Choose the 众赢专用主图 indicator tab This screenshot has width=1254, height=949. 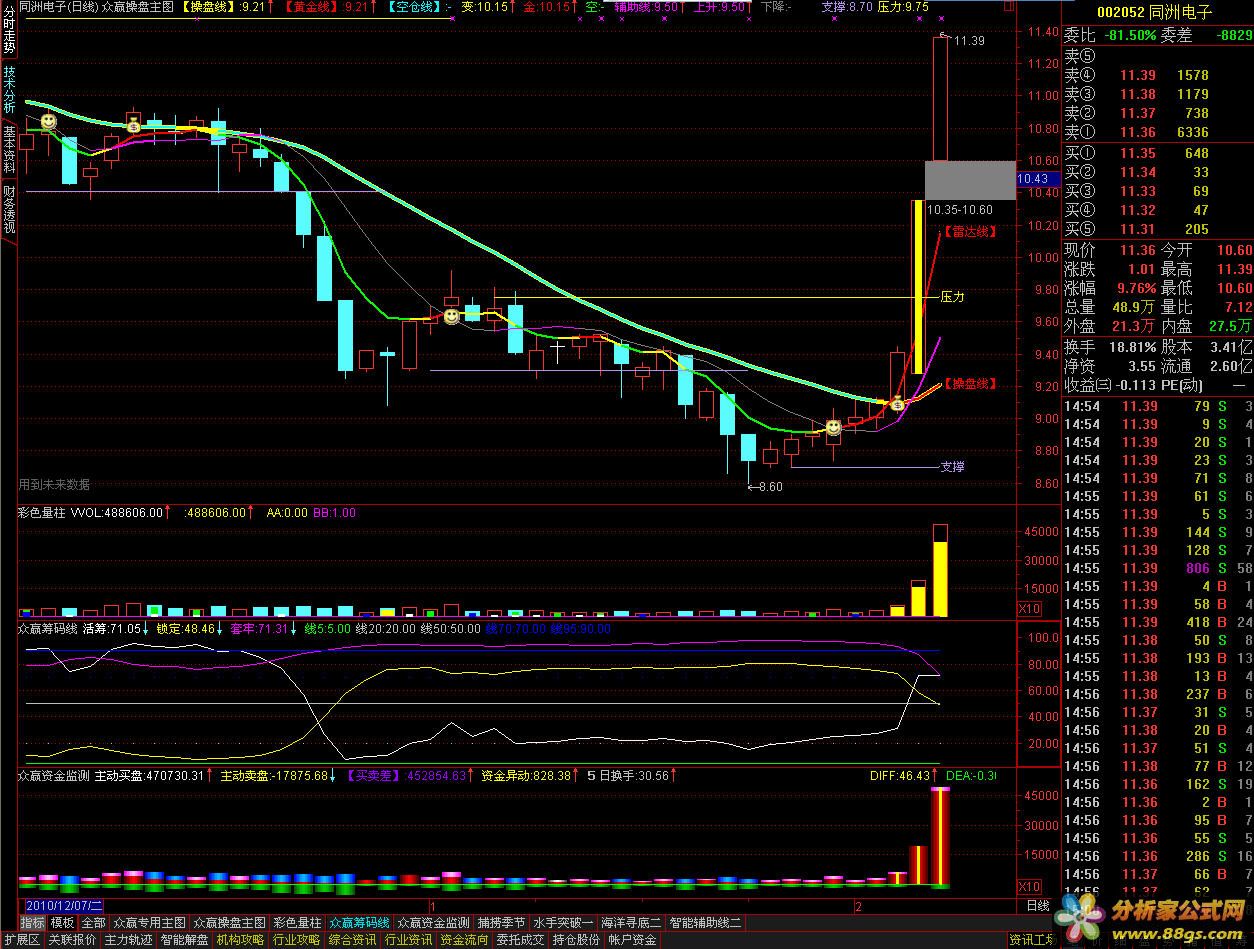pyautogui.click(x=149, y=922)
